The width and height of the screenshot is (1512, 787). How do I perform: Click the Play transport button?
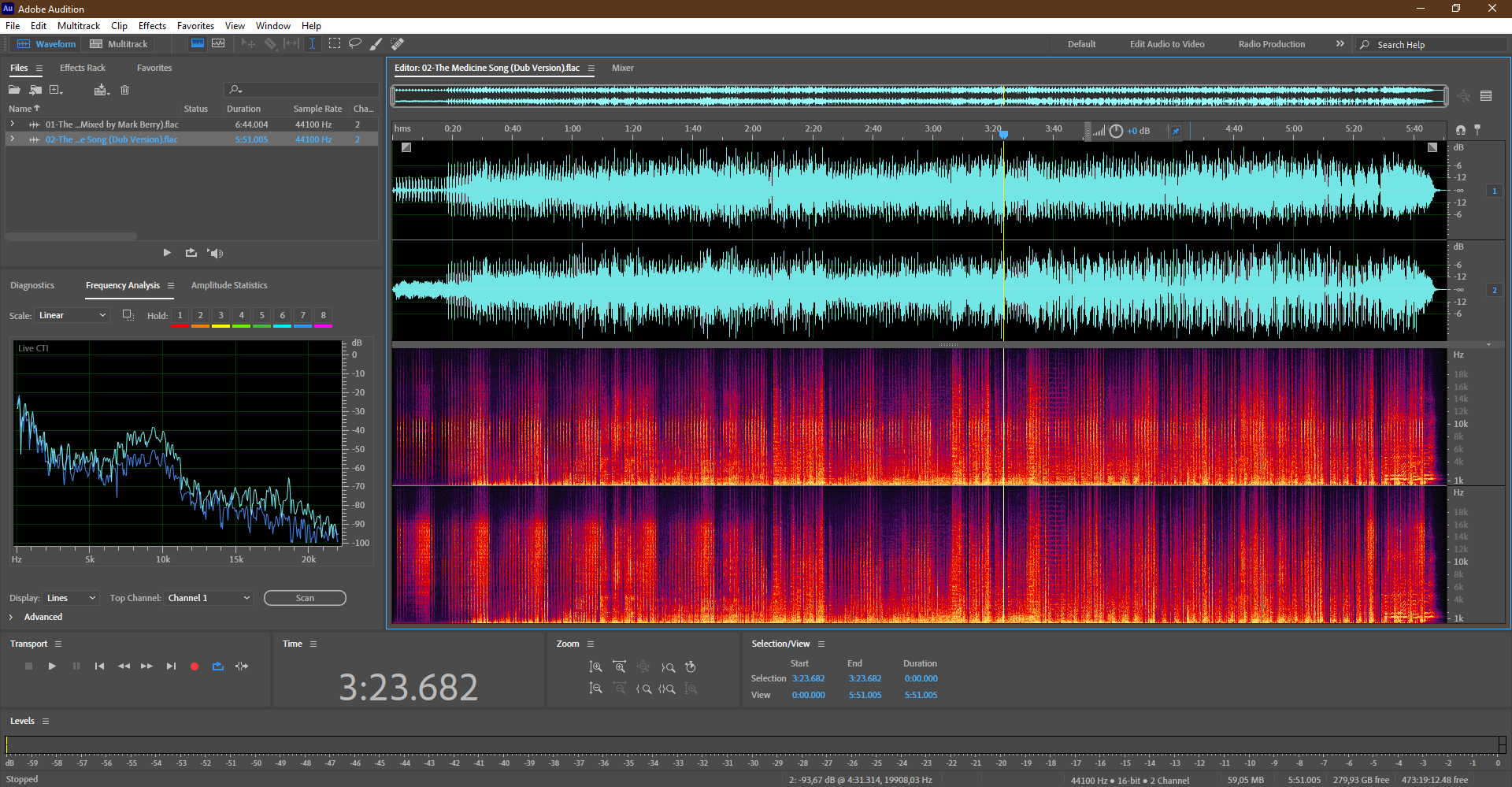pos(52,666)
